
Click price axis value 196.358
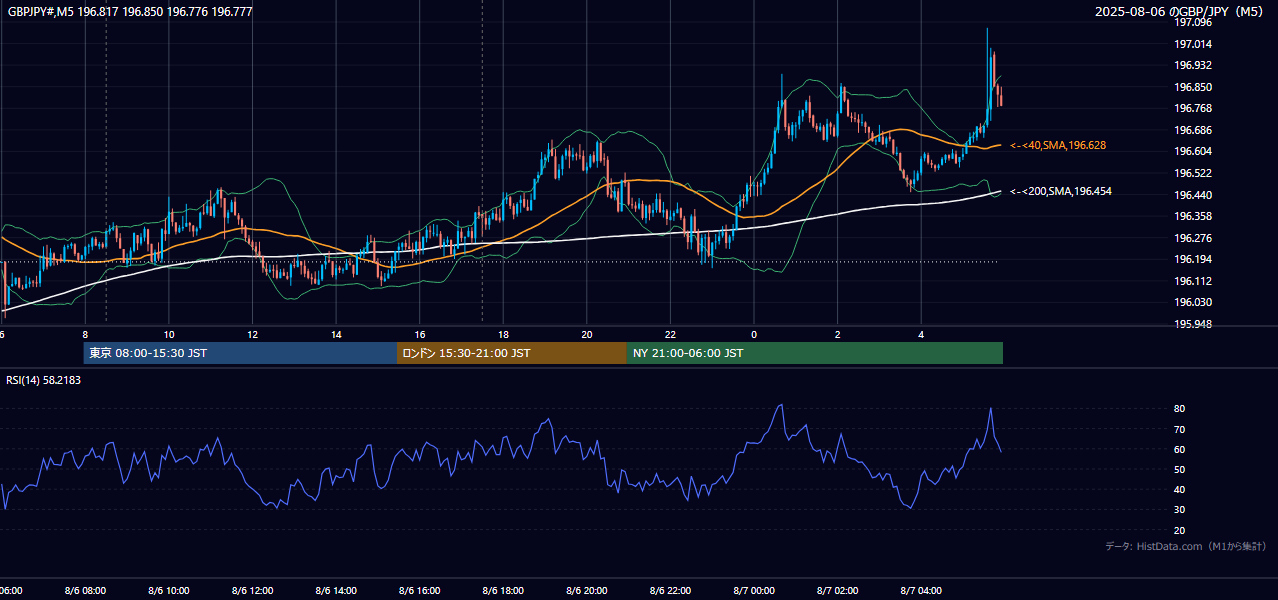(1193, 216)
